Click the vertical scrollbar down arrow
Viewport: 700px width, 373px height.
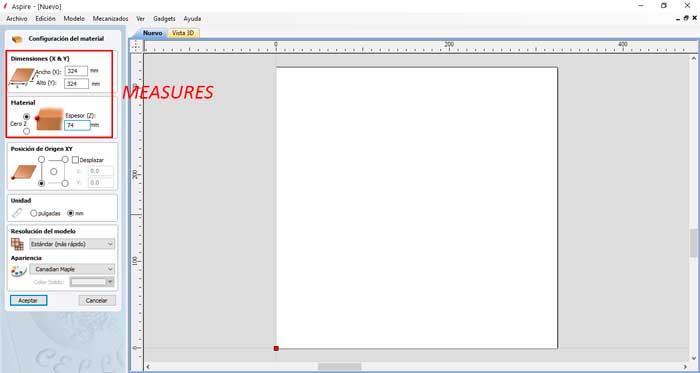[694, 358]
